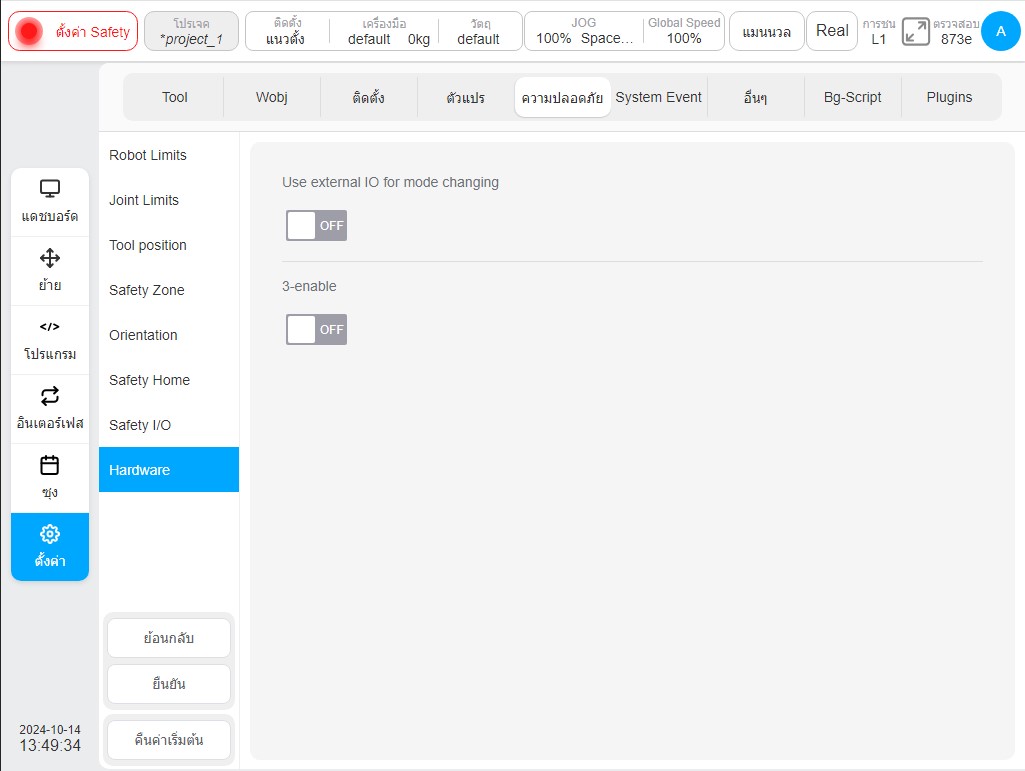The height and width of the screenshot is (771, 1025).
Task: Click the ย้อนกลับ button
Action: pos(169,638)
